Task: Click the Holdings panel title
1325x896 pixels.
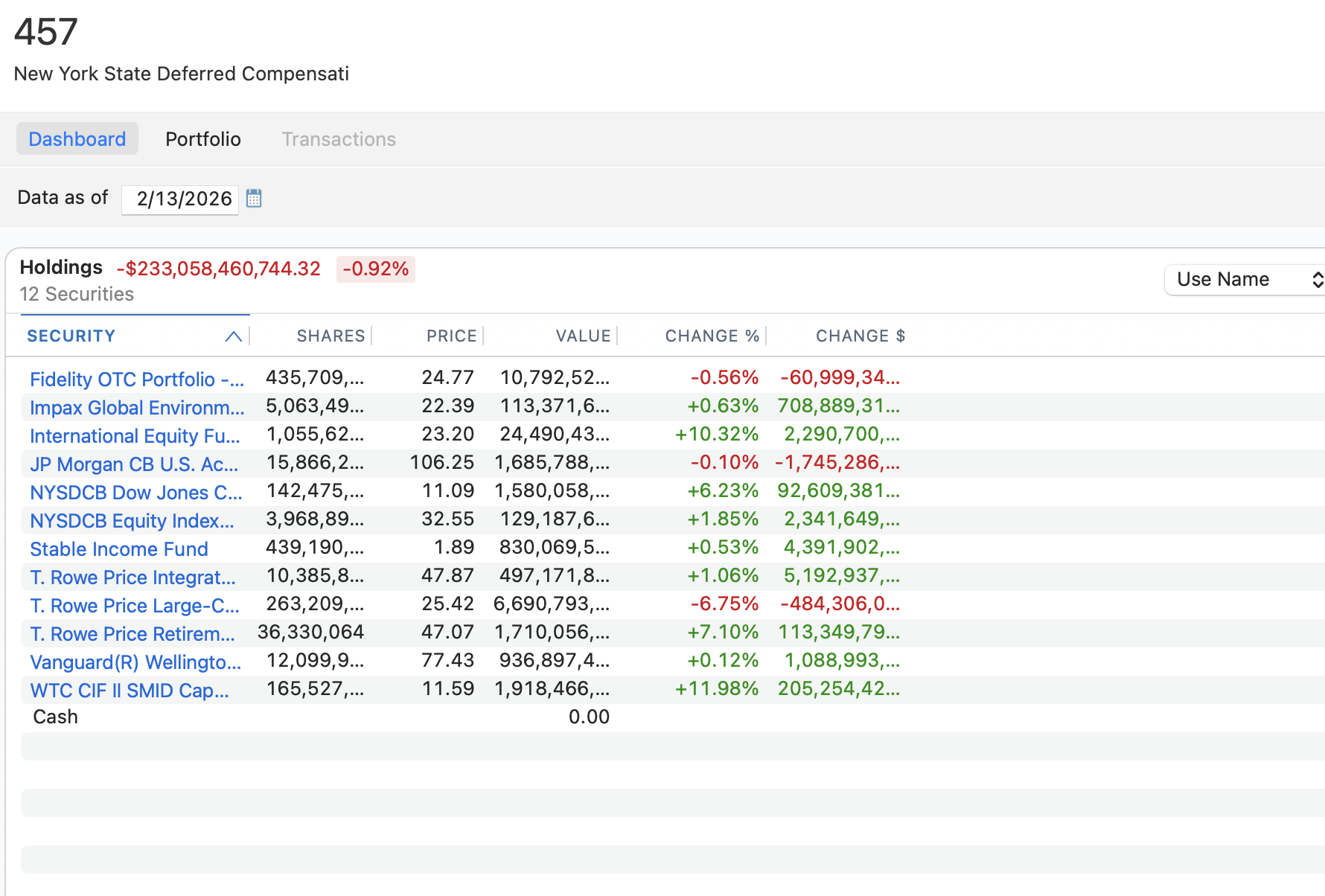Action: tap(61, 268)
